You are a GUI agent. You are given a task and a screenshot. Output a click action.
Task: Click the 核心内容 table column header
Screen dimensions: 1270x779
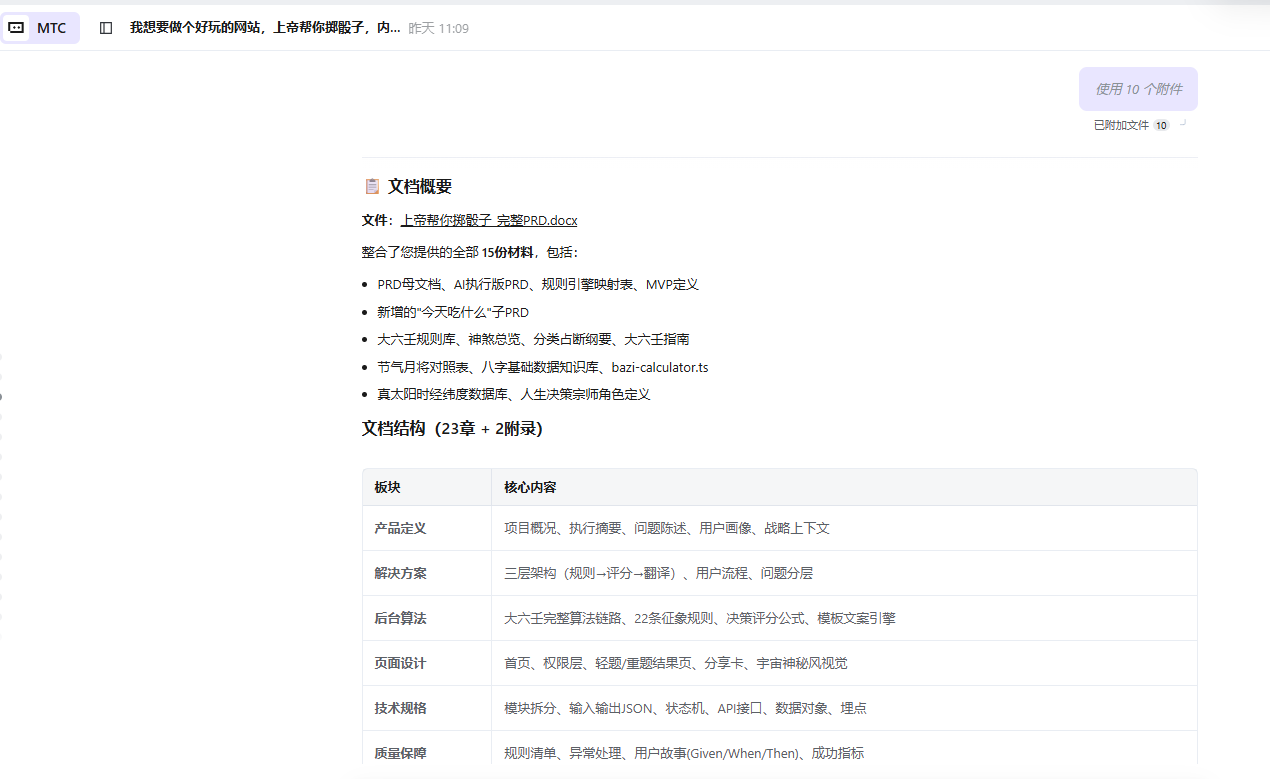pos(530,487)
